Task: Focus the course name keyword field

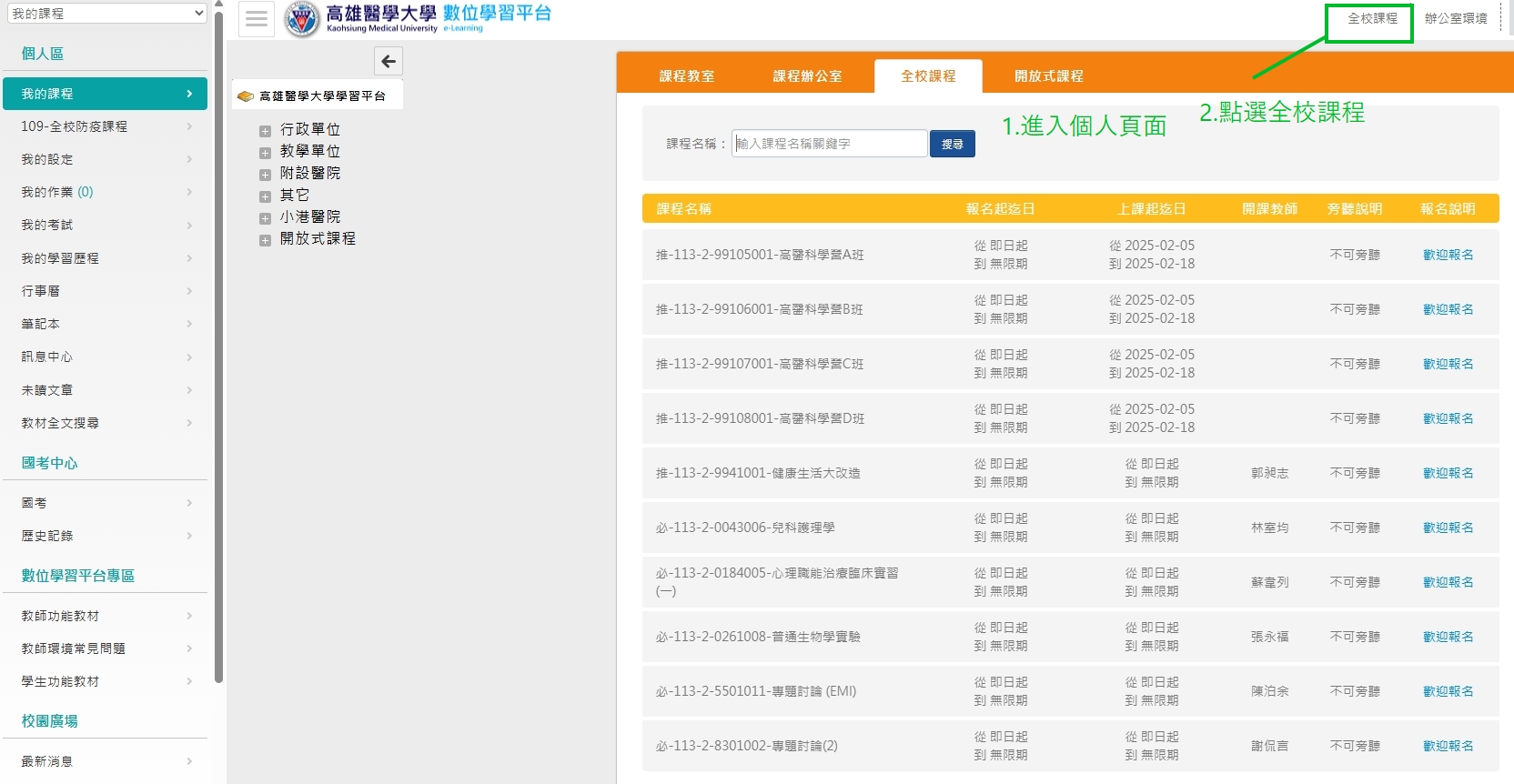Action: pyautogui.click(x=830, y=144)
